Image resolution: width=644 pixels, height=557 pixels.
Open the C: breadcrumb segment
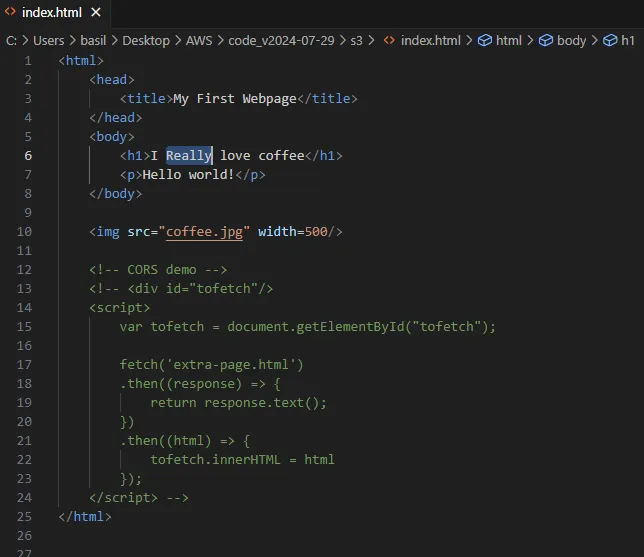coord(12,40)
